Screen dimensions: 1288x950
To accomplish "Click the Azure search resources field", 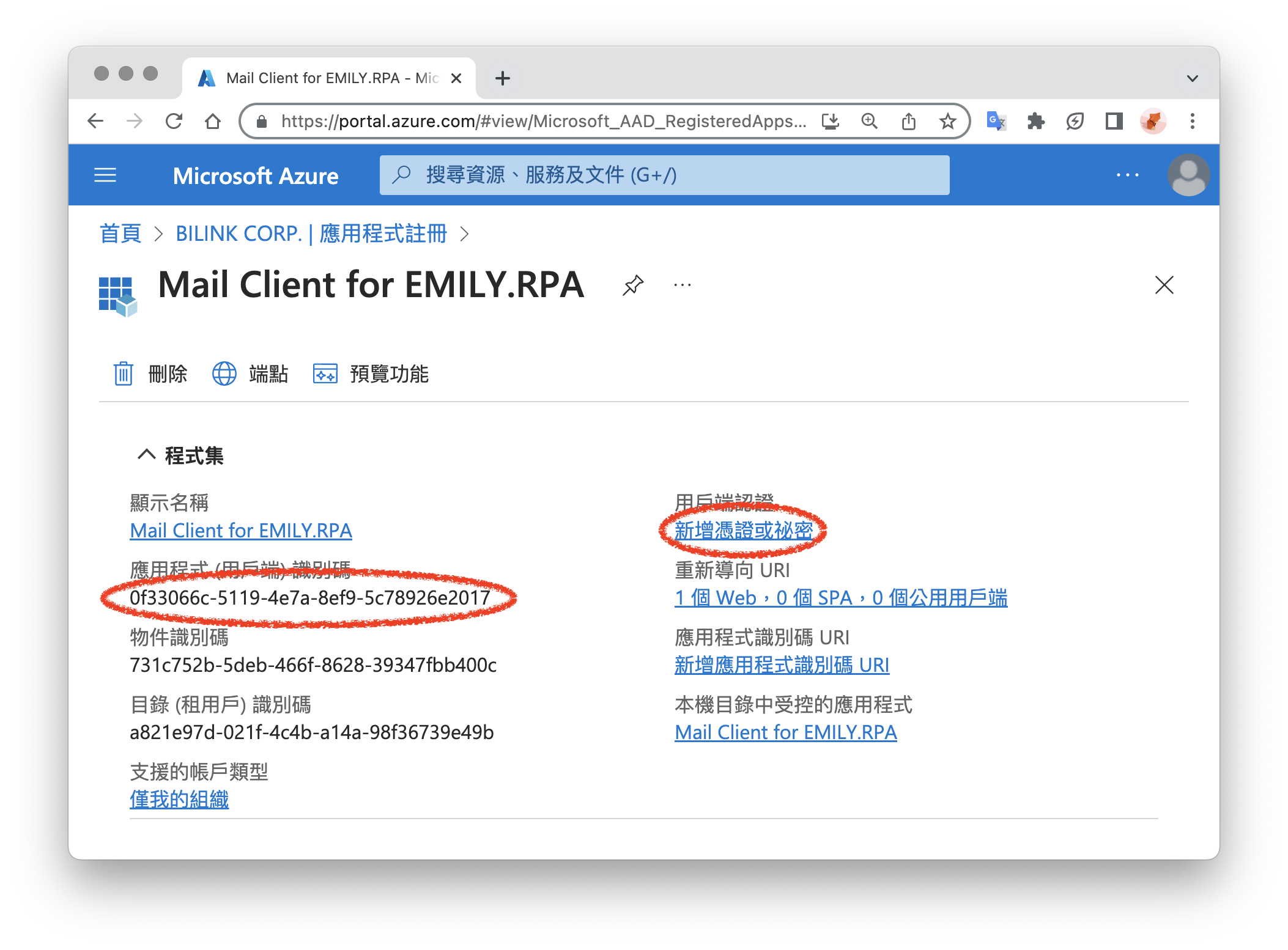I will (664, 175).
